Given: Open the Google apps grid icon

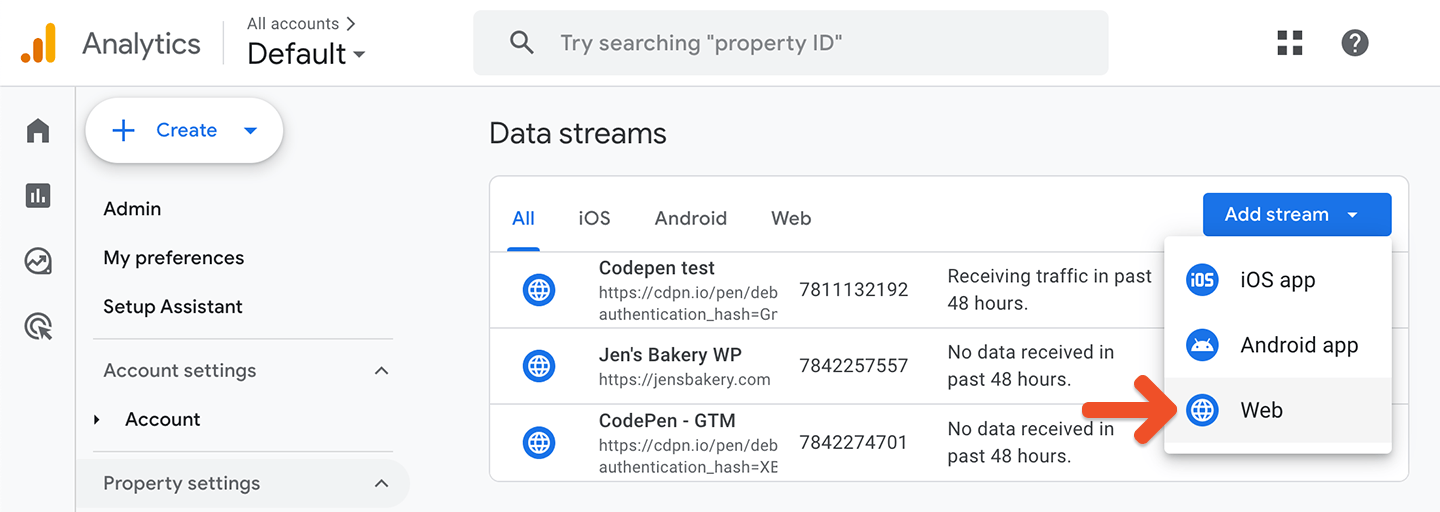Looking at the screenshot, I should pos(1290,43).
